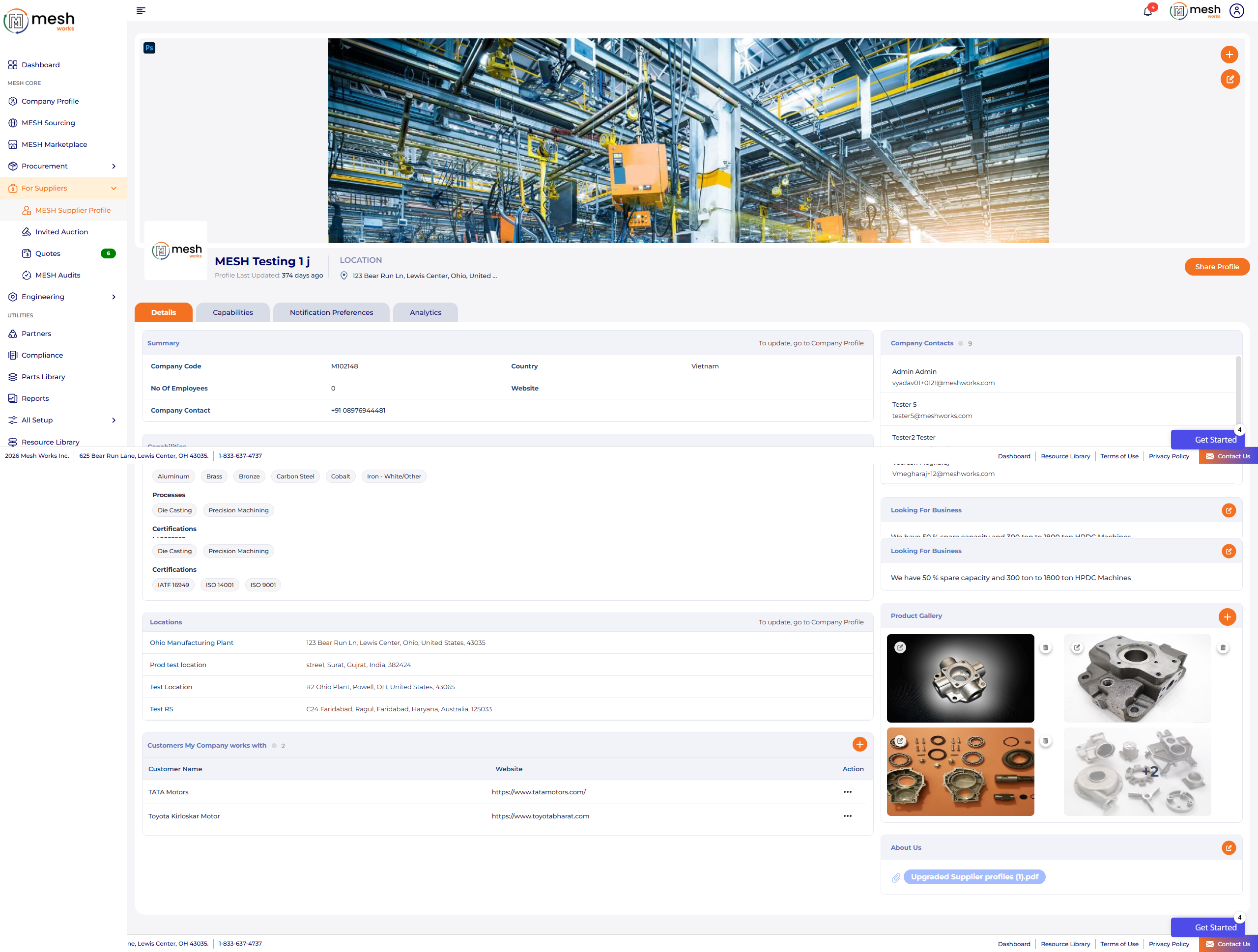Image resolution: width=1258 pixels, height=952 pixels.
Task: Delete the first product gallery image
Action: coord(1045,647)
